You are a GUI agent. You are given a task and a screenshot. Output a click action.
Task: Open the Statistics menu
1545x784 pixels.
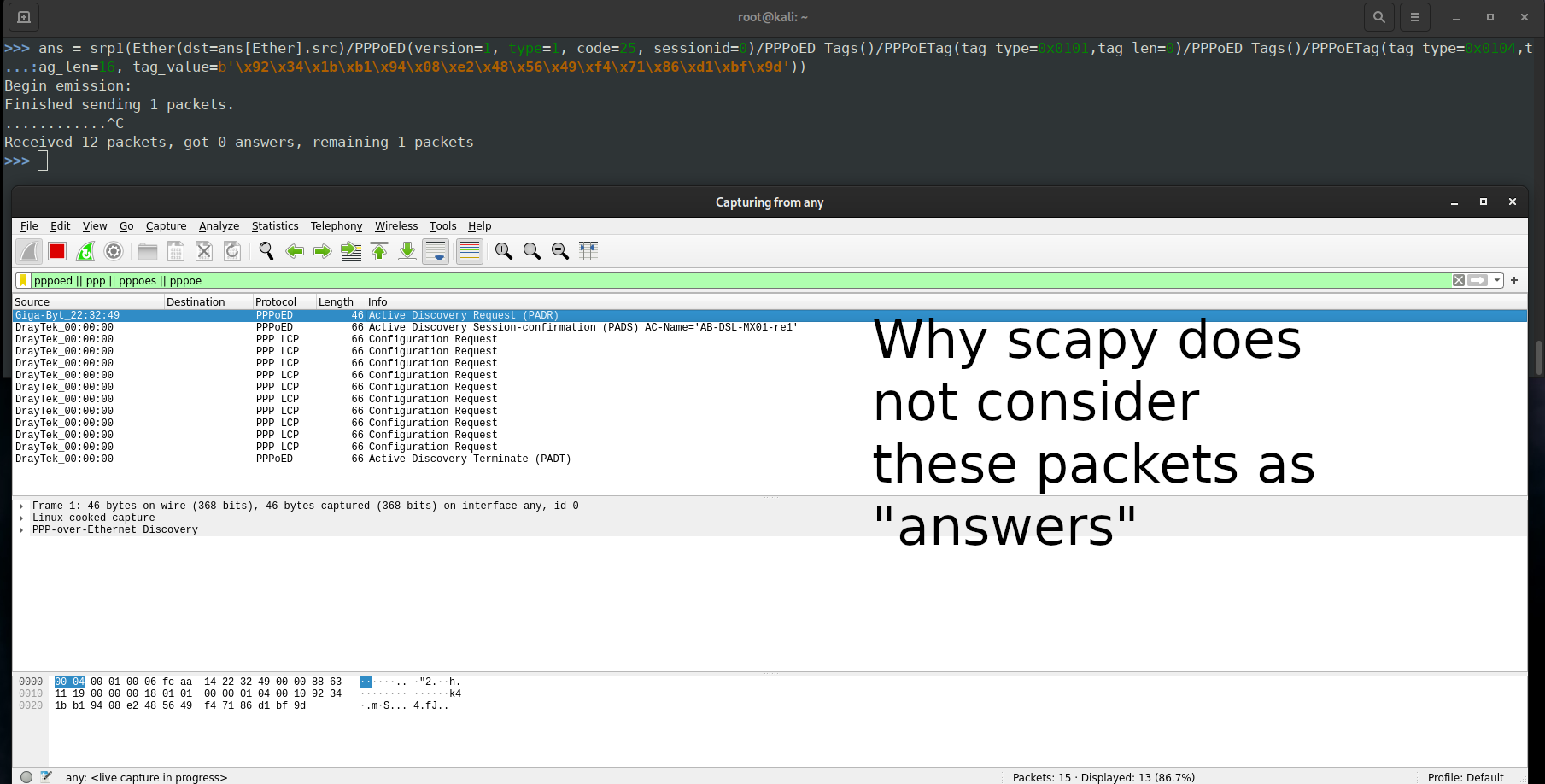coord(274,225)
